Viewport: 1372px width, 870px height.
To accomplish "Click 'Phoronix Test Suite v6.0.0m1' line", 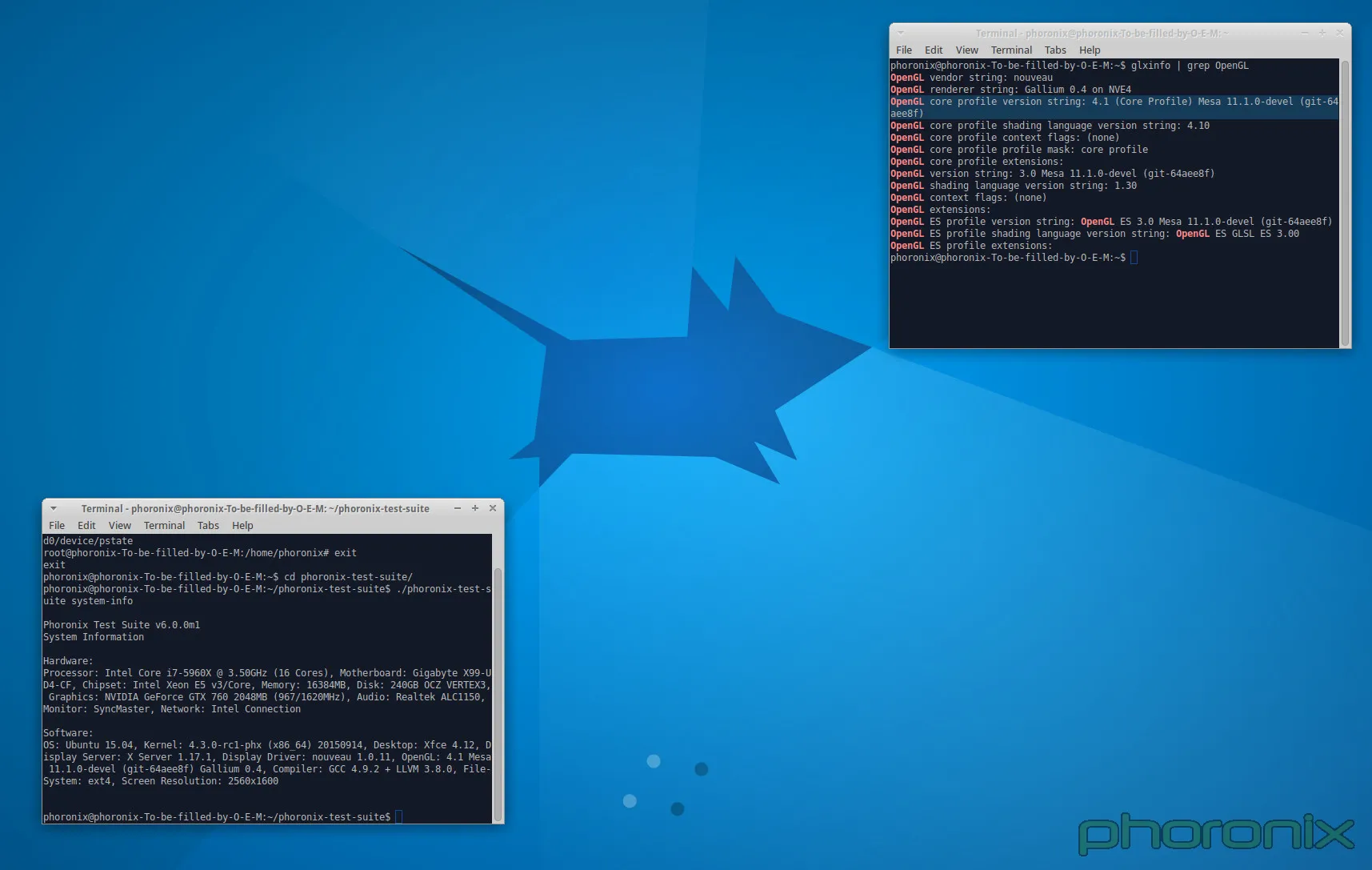I will pos(122,625).
